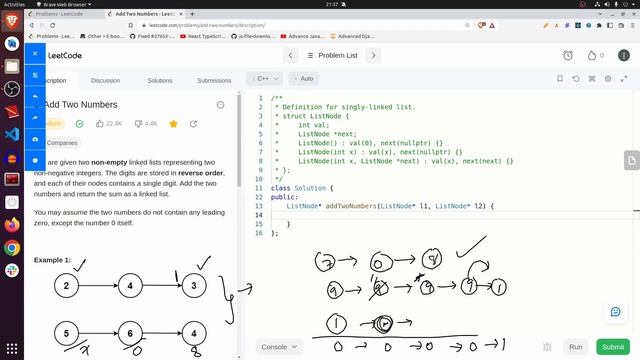
Task: Click camera screenshot icon in blue toolbar
Action: 35,139
